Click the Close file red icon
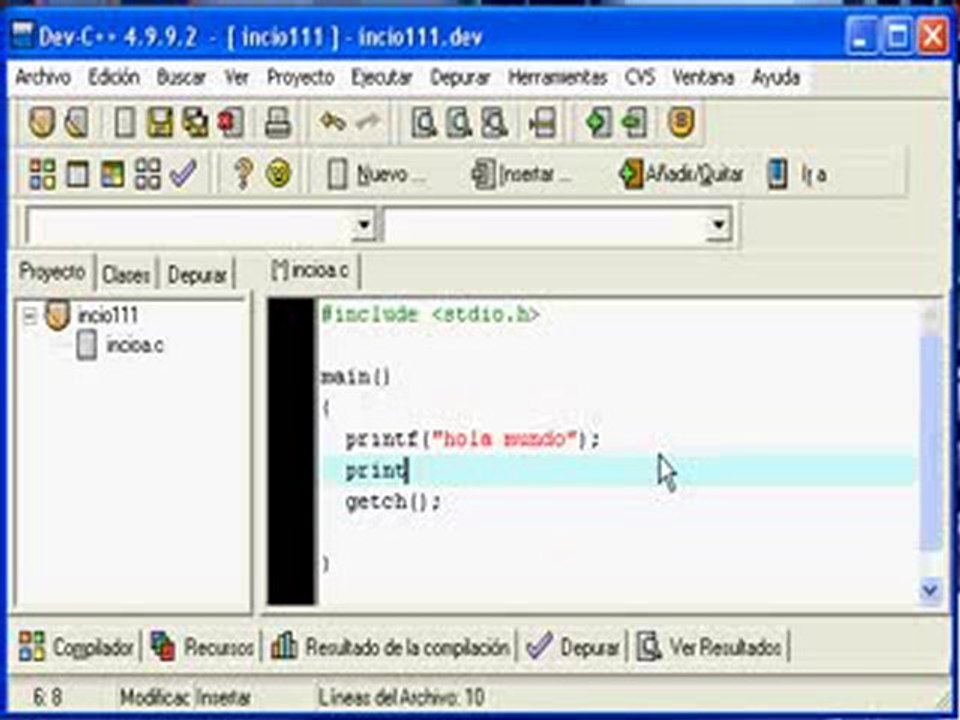960x720 pixels. coord(231,122)
